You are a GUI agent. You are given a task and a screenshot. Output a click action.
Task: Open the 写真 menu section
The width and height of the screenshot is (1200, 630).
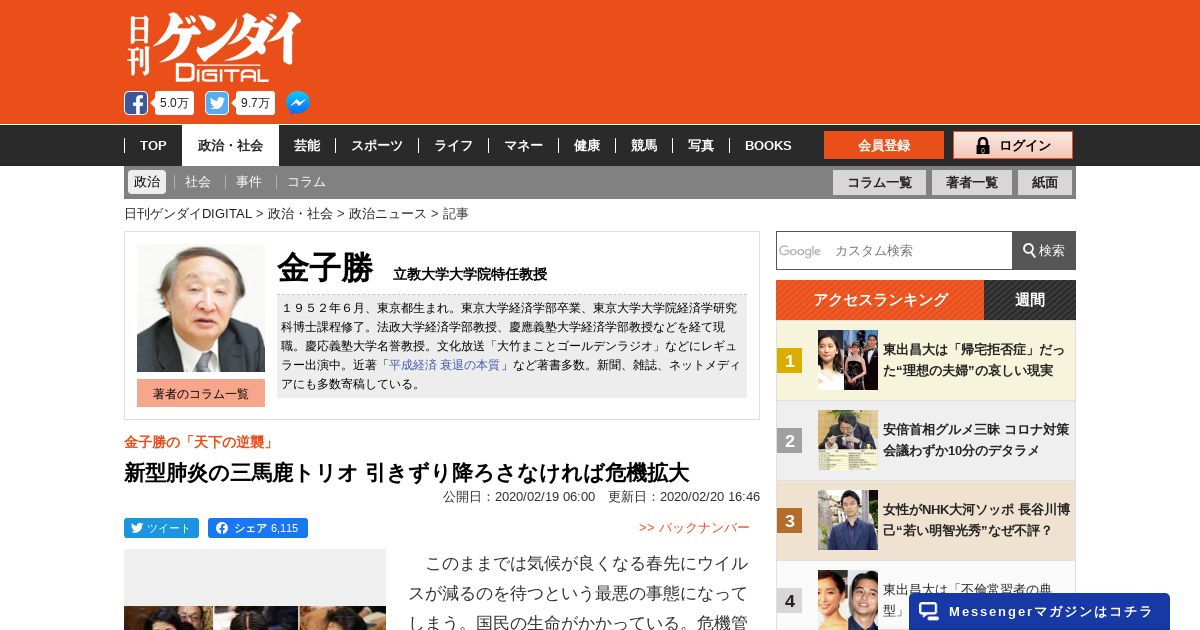tap(701, 145)
